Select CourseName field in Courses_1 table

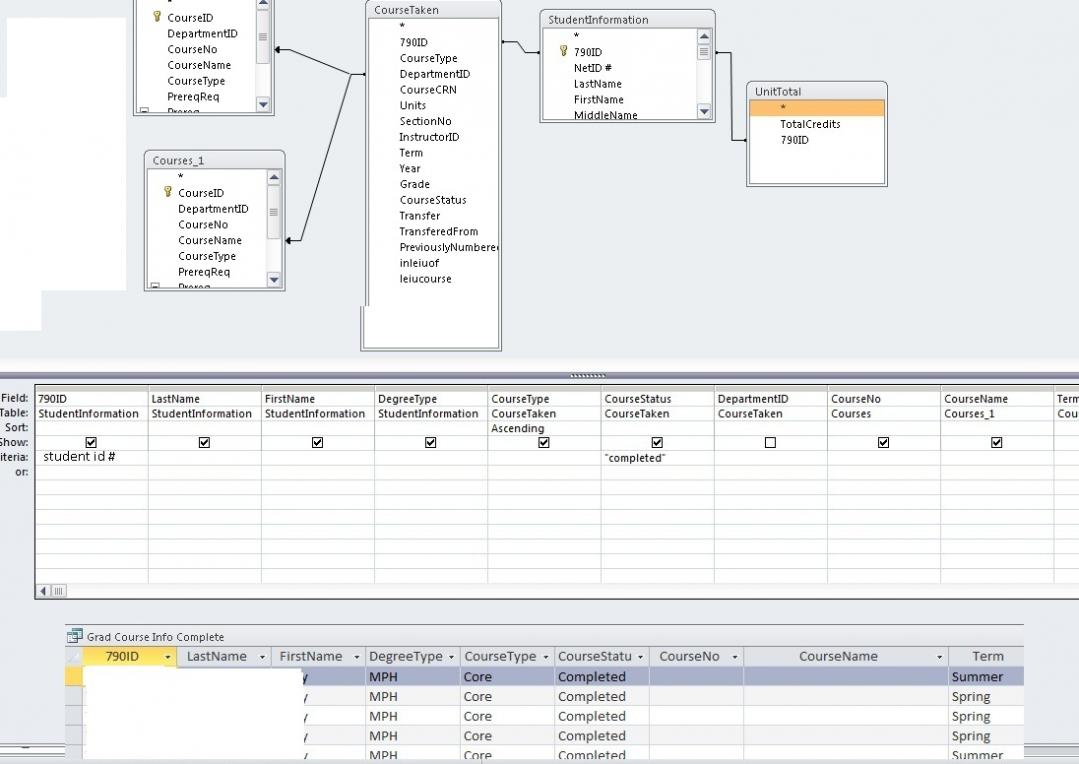[x=210, y=240]
